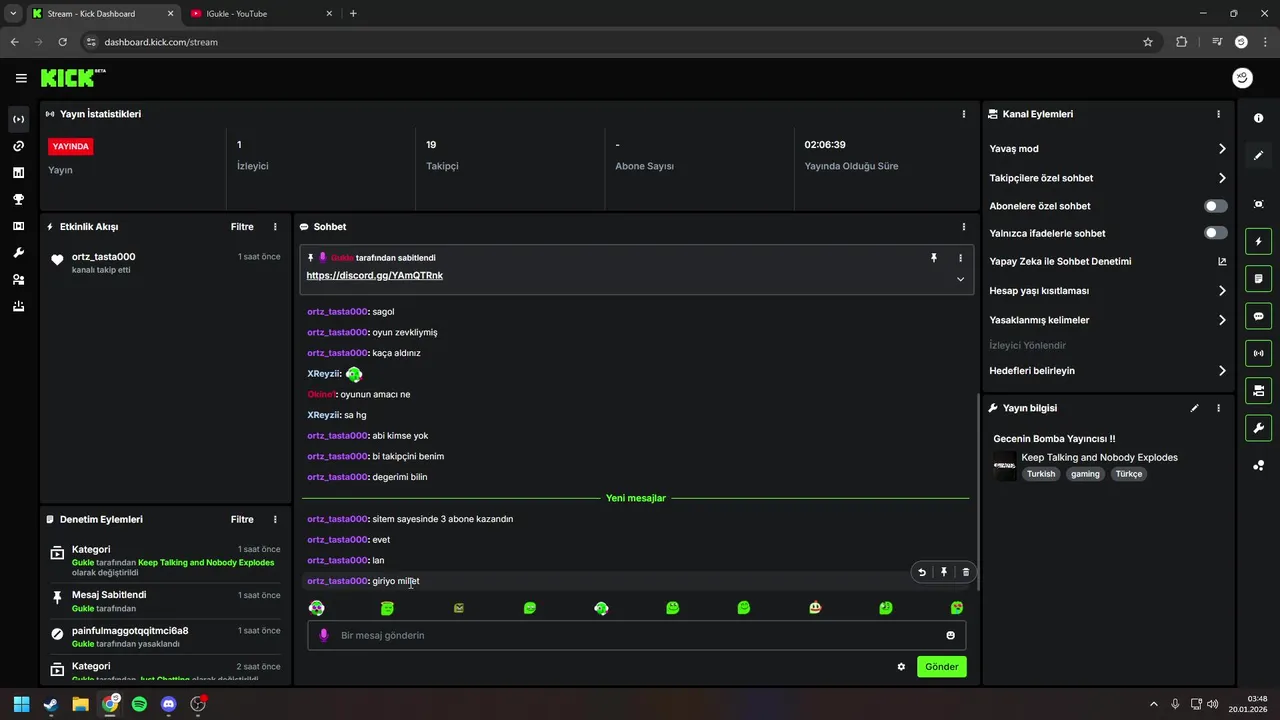Viewport: 1280px width, 720px height.
Task: Open the Yayın bilgisi panel options menu
Action: click(1218, 408)
